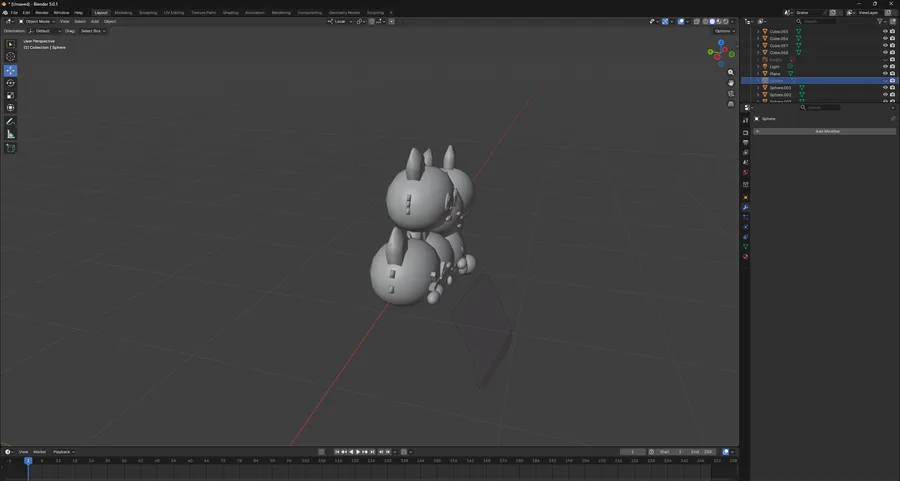Activate the Cursor tool
Viewport: 900px width, 481px height.
tap(10, 56)
